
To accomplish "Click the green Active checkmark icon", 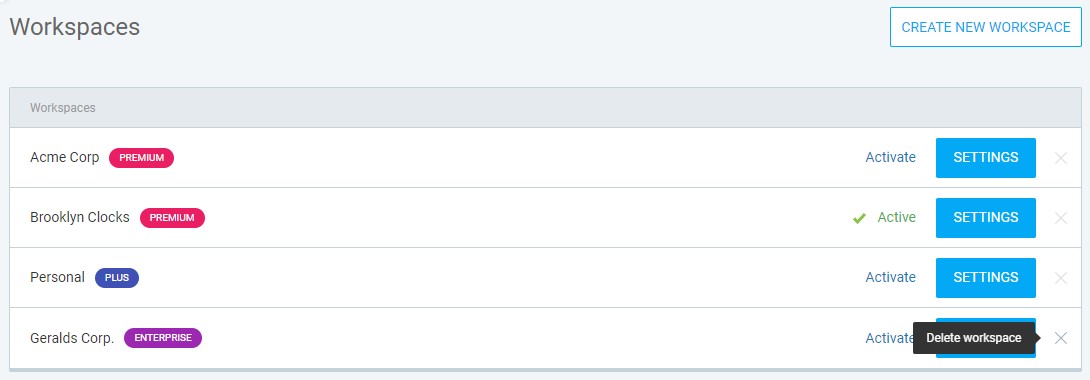I will tap(859, 218).
